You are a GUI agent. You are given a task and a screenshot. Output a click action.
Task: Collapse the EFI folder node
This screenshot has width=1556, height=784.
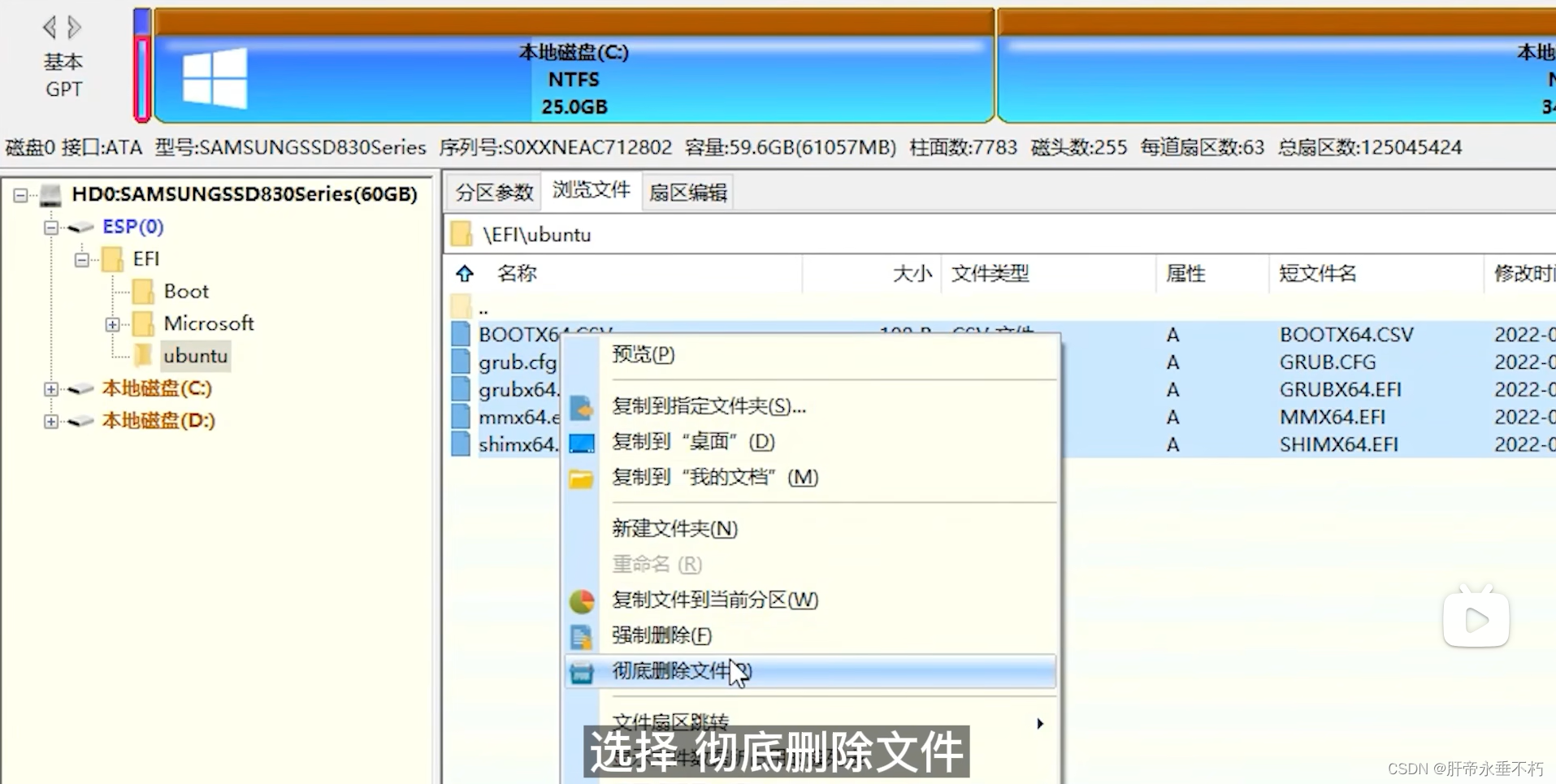(x=82, y=259)
